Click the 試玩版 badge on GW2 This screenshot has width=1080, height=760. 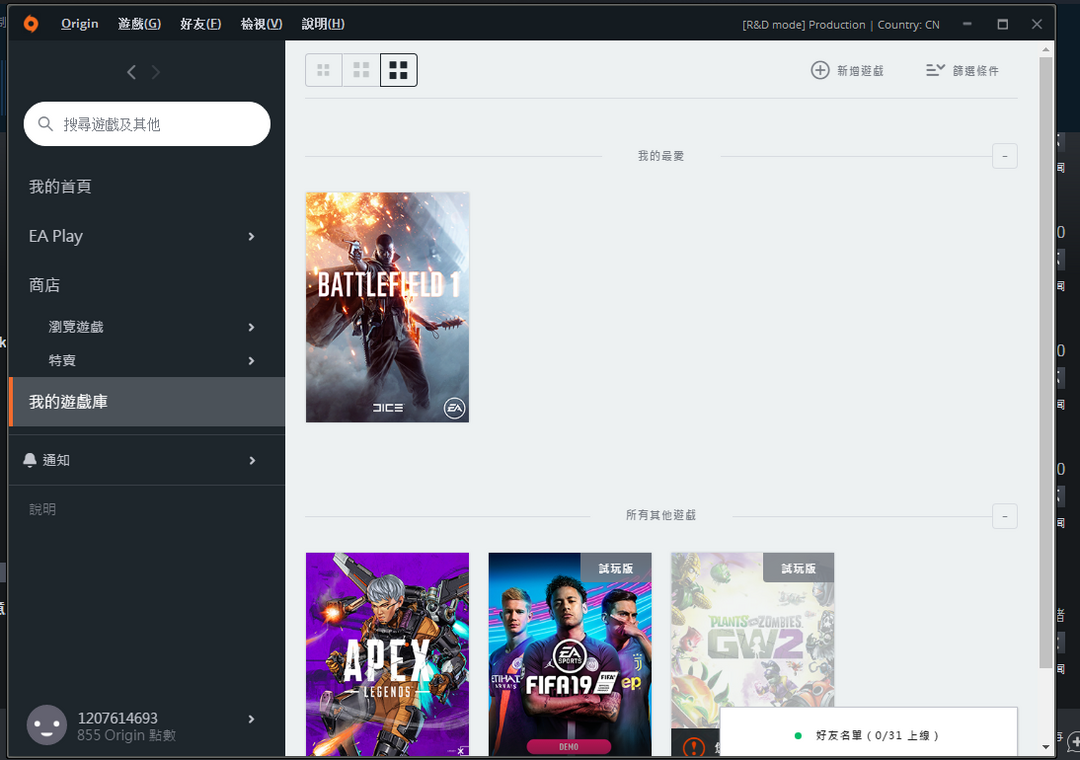coord(799,568)
